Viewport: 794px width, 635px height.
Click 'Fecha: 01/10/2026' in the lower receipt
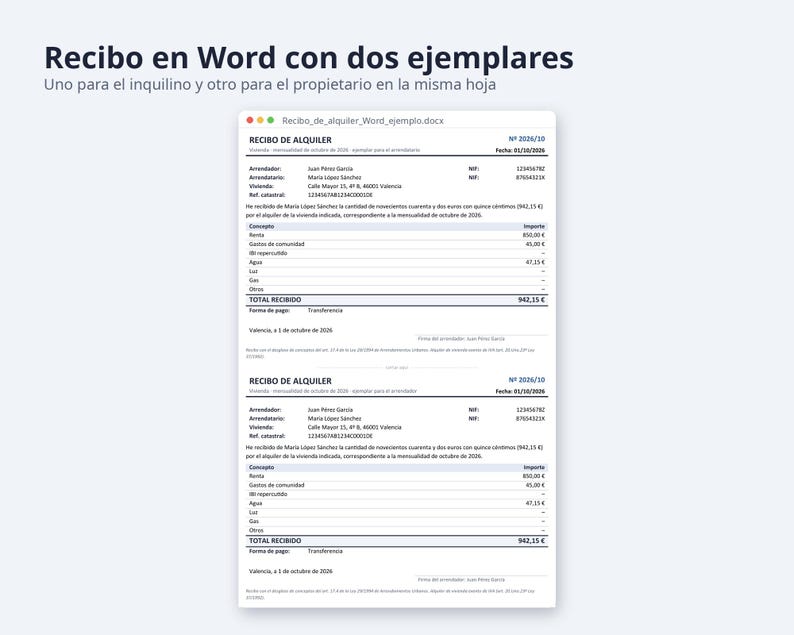click(520, 391)
